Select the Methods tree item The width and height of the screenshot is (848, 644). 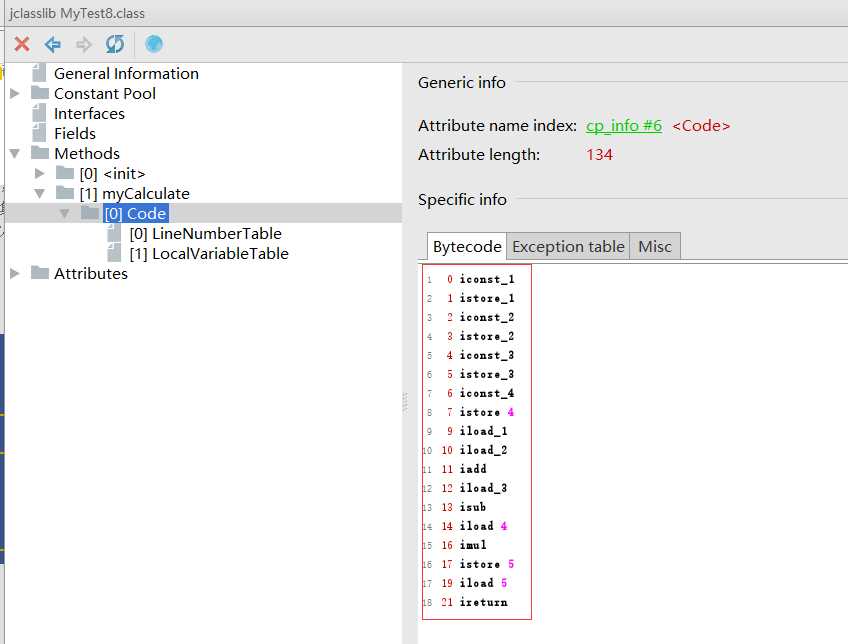click(87, 154)
